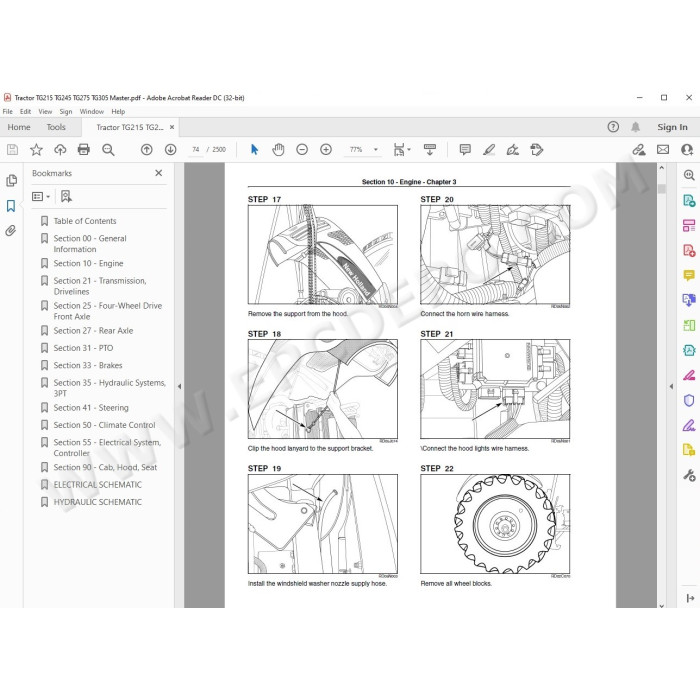Open the Window menu
The image size is (700, 700).
click(x=92, y=112)
